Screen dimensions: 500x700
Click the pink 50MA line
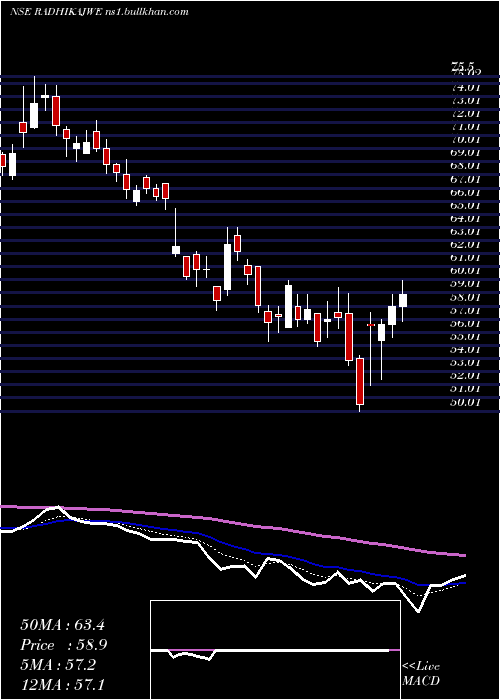232,522
